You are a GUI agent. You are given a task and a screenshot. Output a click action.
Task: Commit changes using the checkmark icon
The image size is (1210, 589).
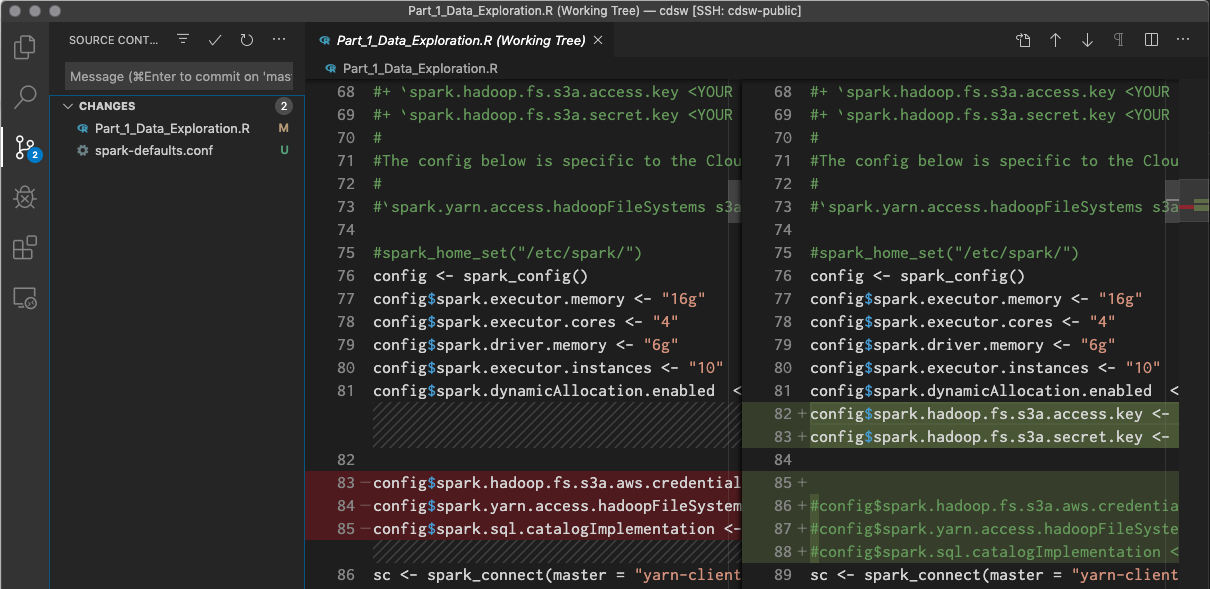pyautogui.click(x=214, y=39)
